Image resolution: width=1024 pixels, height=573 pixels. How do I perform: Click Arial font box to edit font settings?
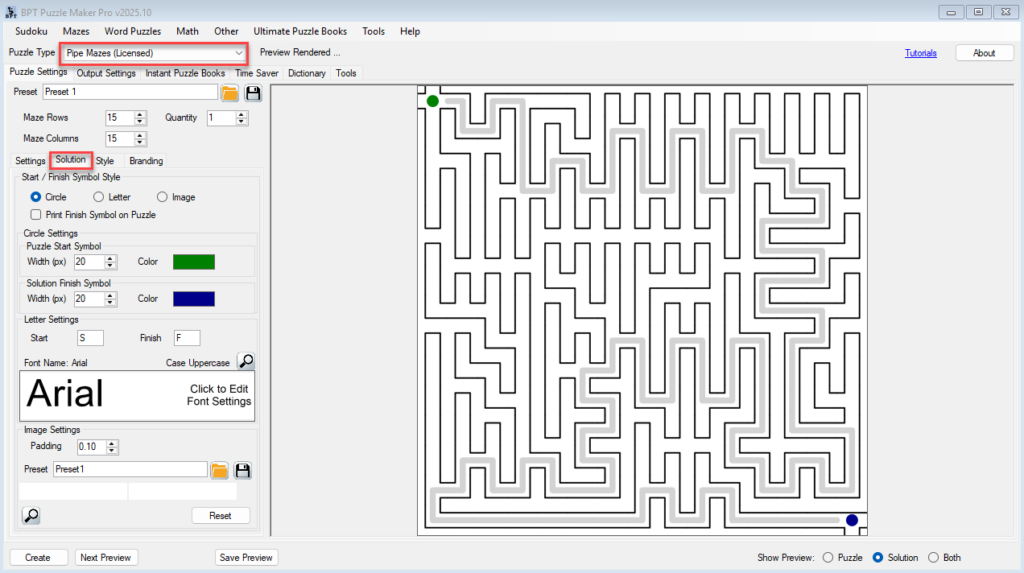pos(137,396)
